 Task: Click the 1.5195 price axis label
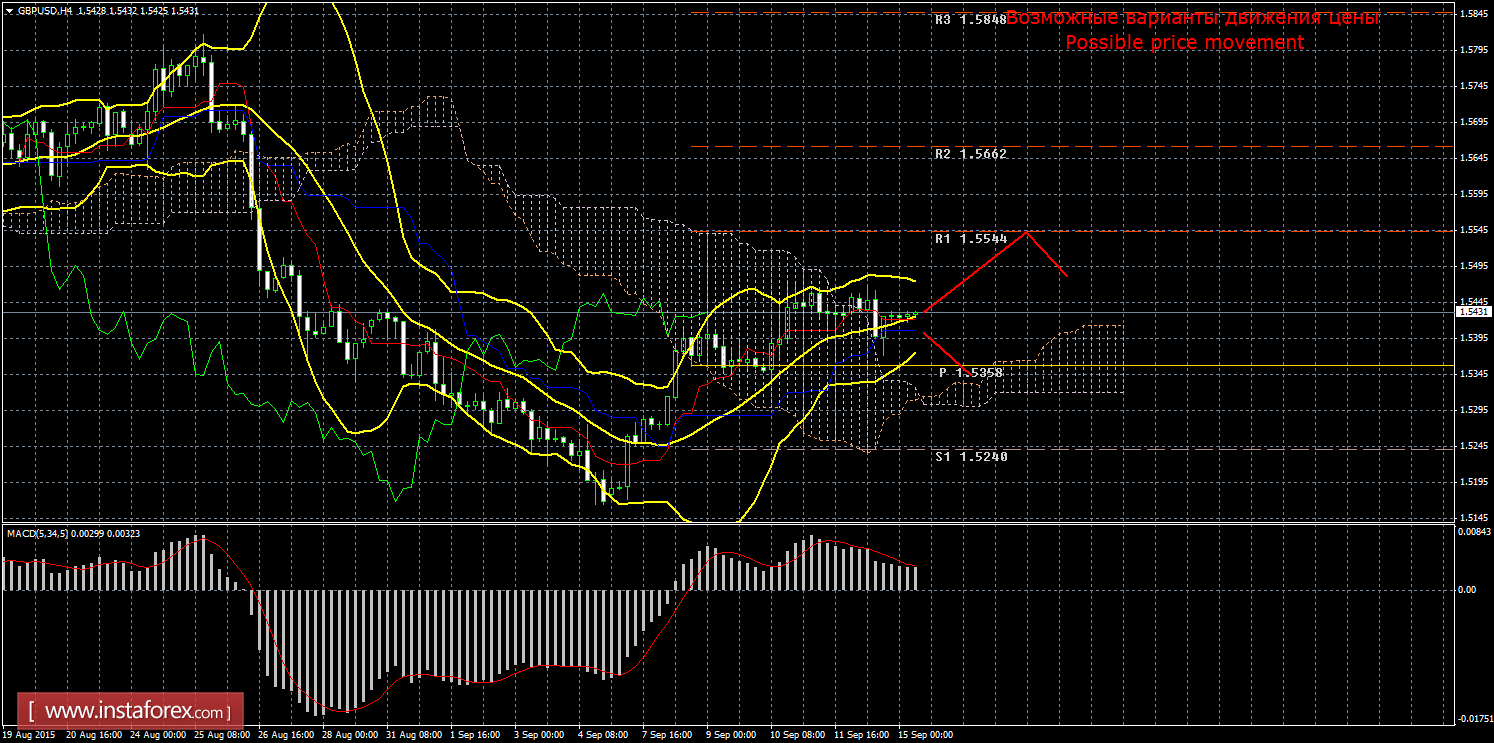1475,482
